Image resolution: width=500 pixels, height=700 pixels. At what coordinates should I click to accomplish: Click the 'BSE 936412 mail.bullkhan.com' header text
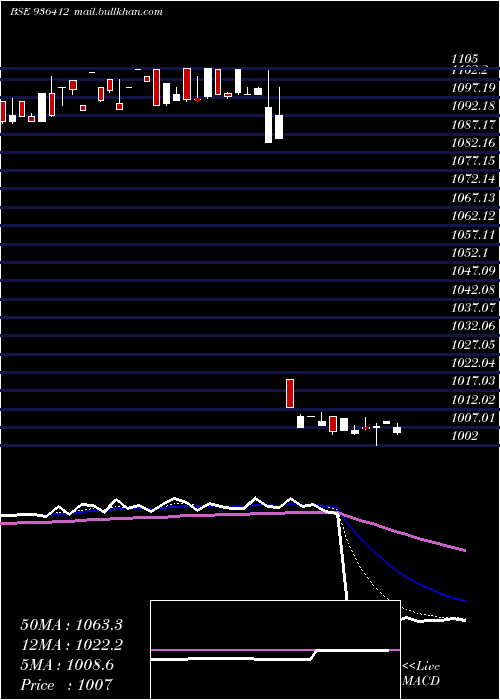pos(86,12)
